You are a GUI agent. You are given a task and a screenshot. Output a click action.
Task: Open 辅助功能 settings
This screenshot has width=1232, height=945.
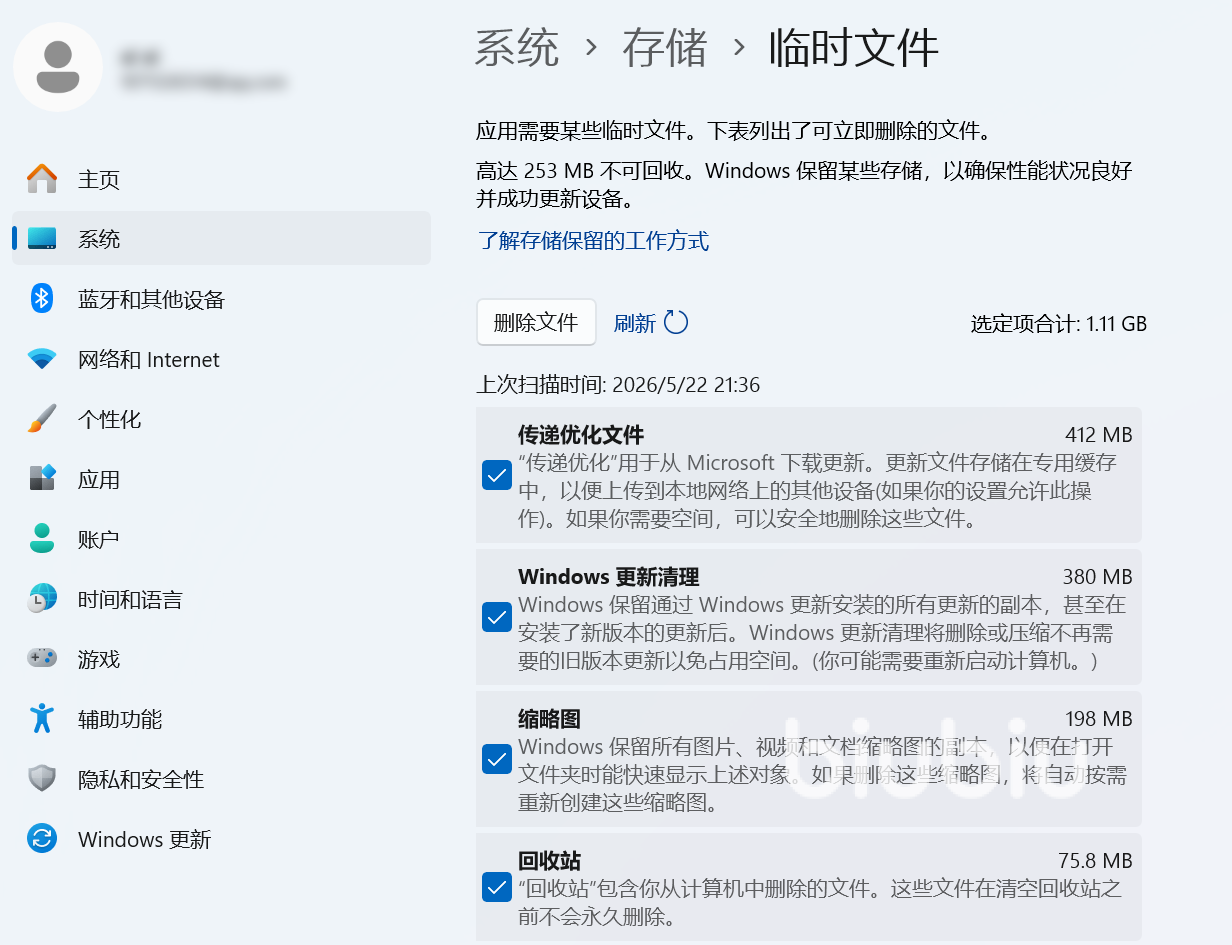tap(221, 719)
